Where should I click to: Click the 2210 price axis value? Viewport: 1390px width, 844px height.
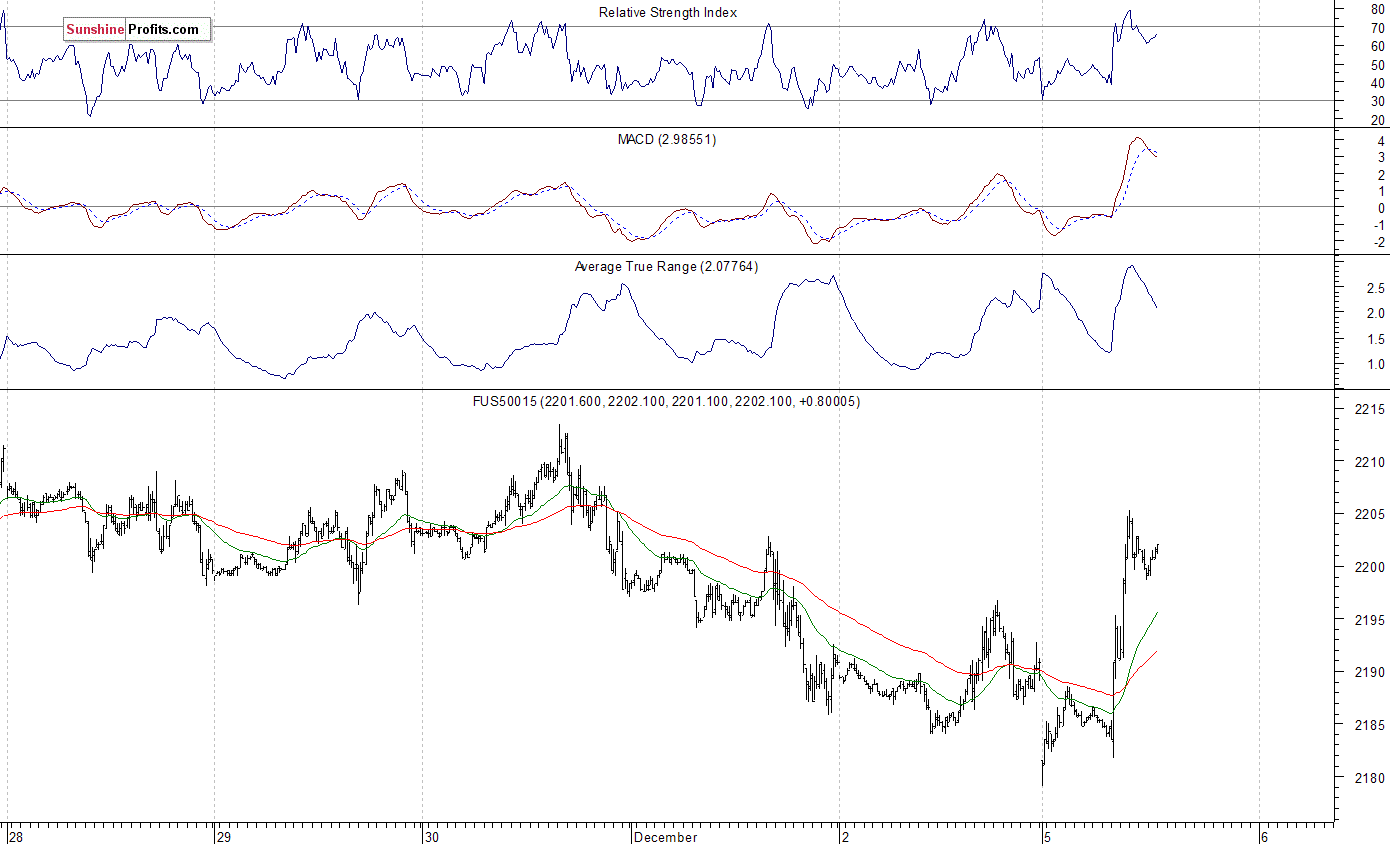tap(1370, 462)
